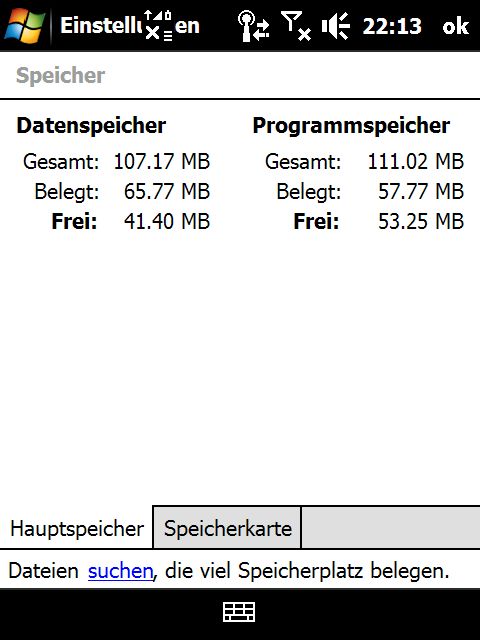Select the Programmspeicher heading
The height and width of the screenshot is (640, 480).
(x=351, y=125)
